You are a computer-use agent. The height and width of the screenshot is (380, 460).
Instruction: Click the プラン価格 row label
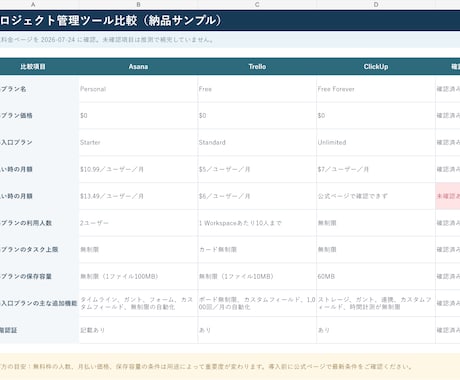[x=39, y=116]
